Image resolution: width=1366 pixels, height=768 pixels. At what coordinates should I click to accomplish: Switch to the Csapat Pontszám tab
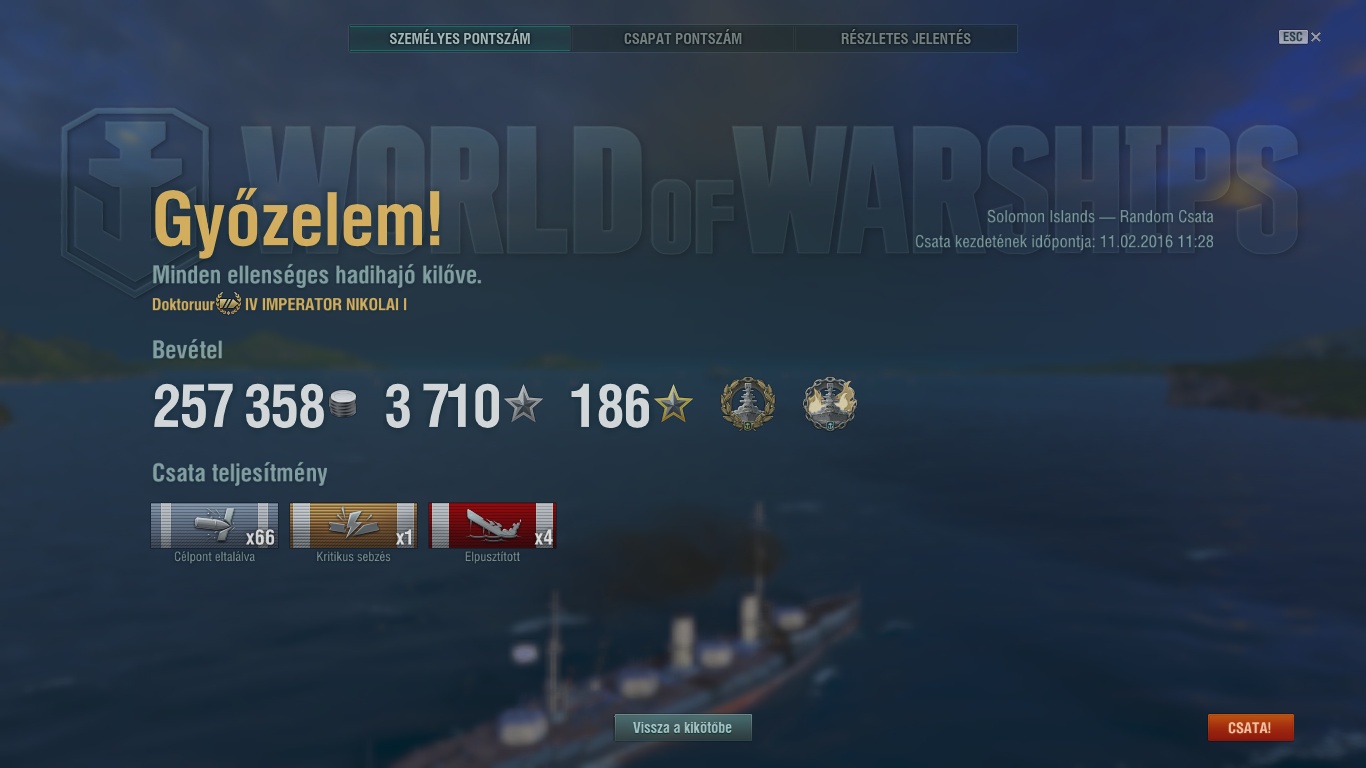[x=683, y=39]
